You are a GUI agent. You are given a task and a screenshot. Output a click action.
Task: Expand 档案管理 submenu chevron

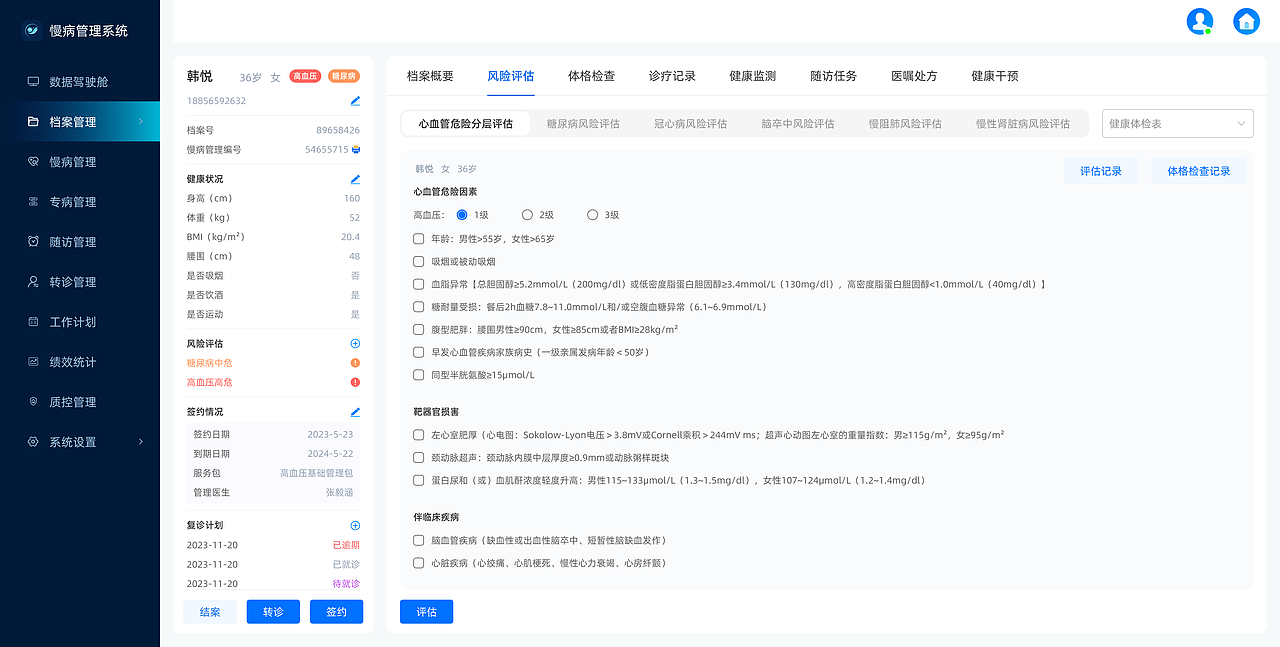tap(140, 122)
